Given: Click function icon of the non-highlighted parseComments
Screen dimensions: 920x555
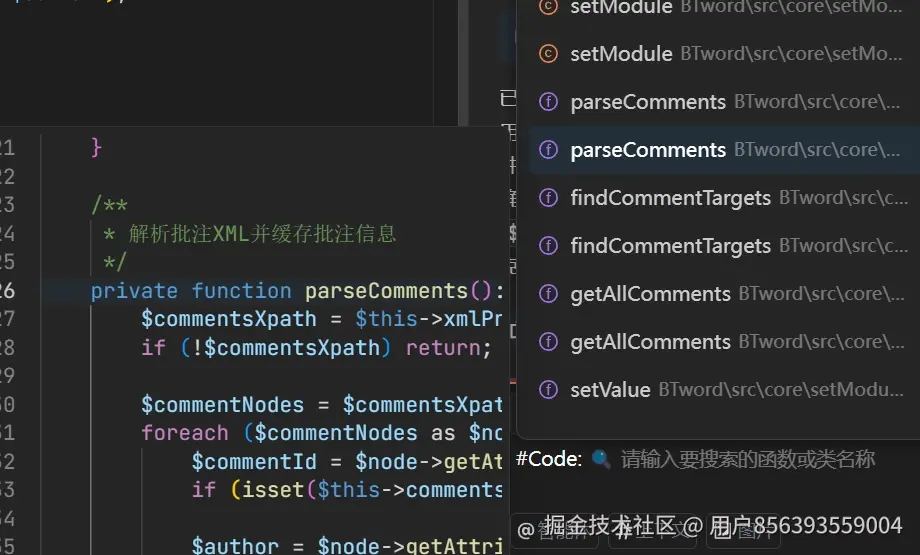Looking at the screenshot, I should [547, 102].
